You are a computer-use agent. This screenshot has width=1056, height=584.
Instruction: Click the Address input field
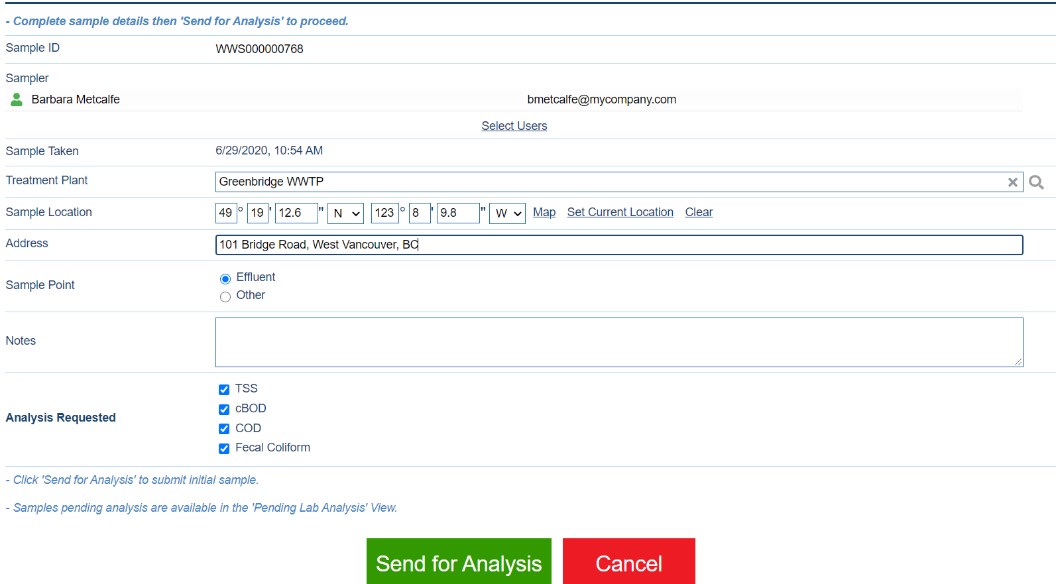(x=618, y=245)
